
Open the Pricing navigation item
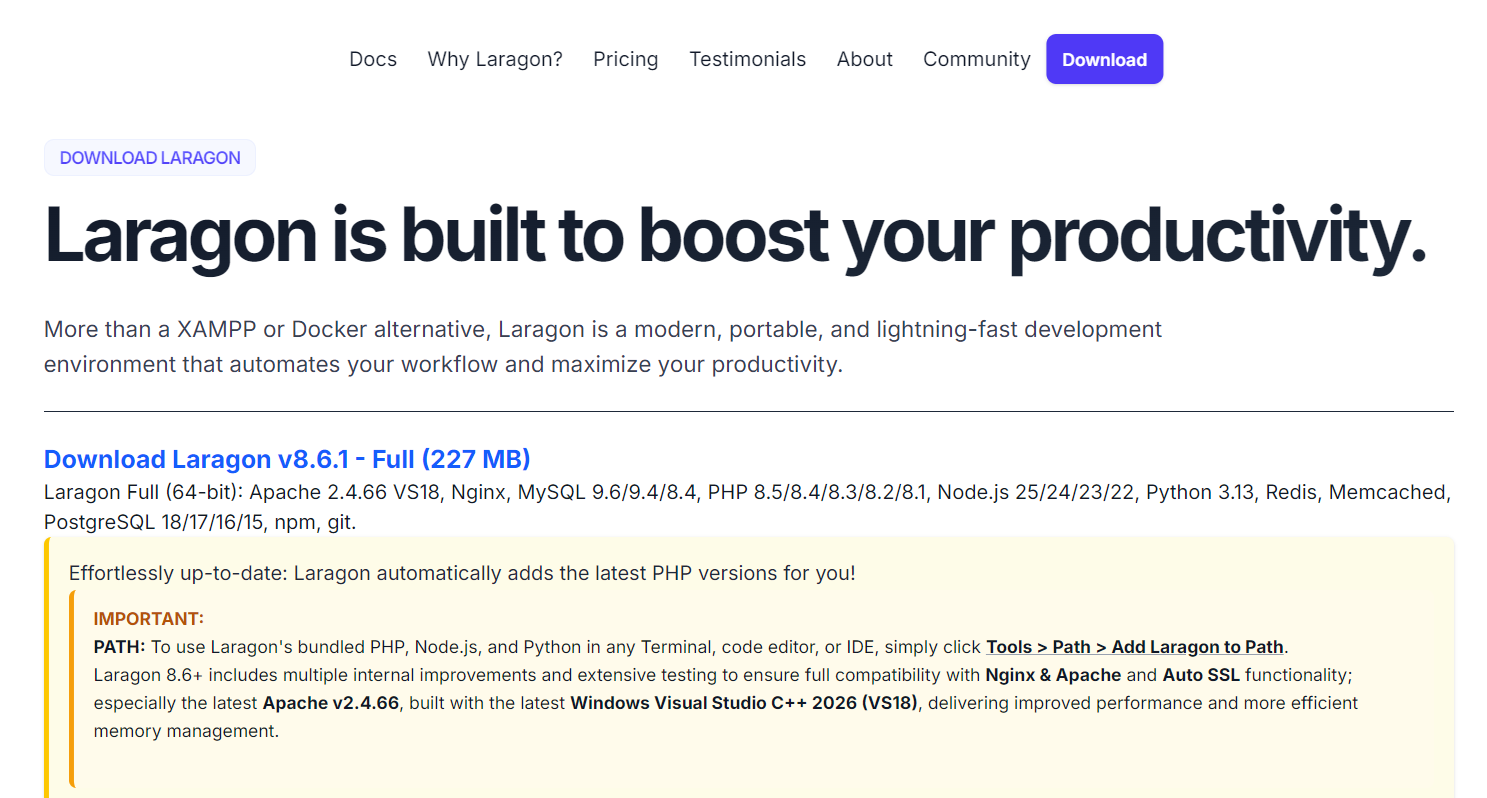626,59
